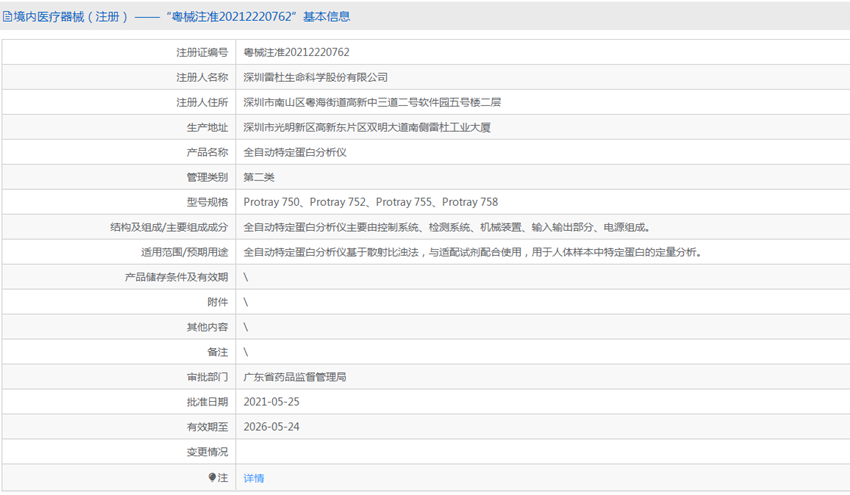Click the 结构及组成/主要组成成分 label
Image resolution: width=850 pixels, height=495 pixels.
tap(169, 227)
